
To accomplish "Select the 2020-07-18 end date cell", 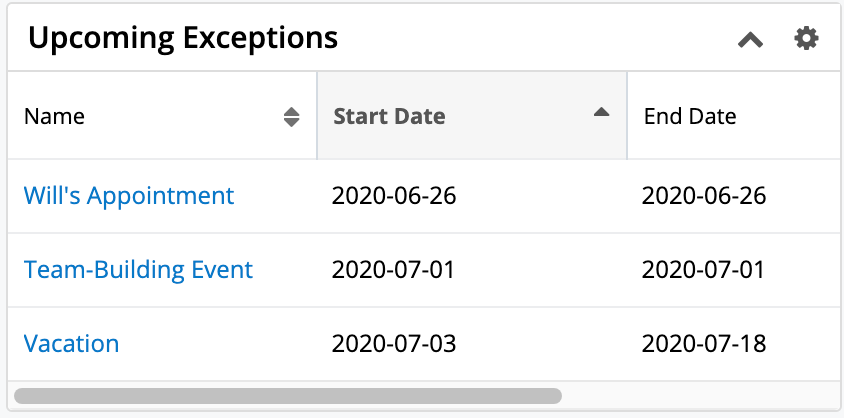I will tap(704, 345).
